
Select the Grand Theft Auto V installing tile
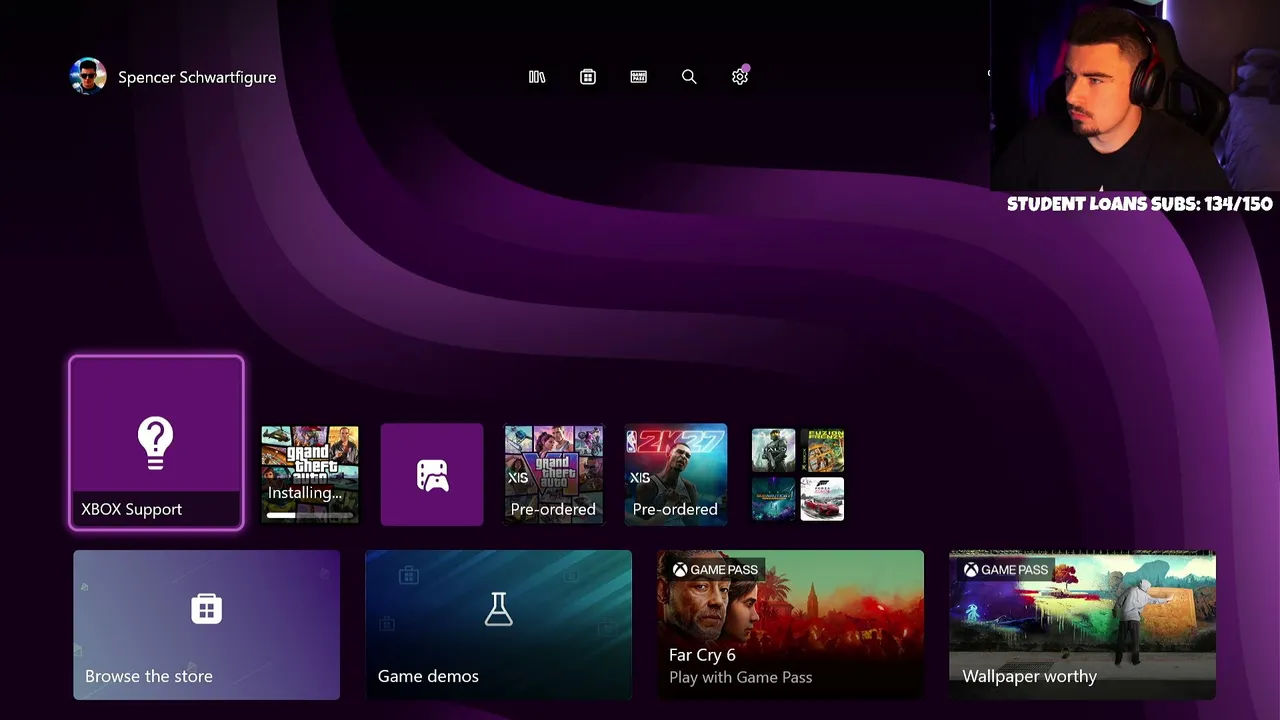pyautogui.click(x=310, y=475)
